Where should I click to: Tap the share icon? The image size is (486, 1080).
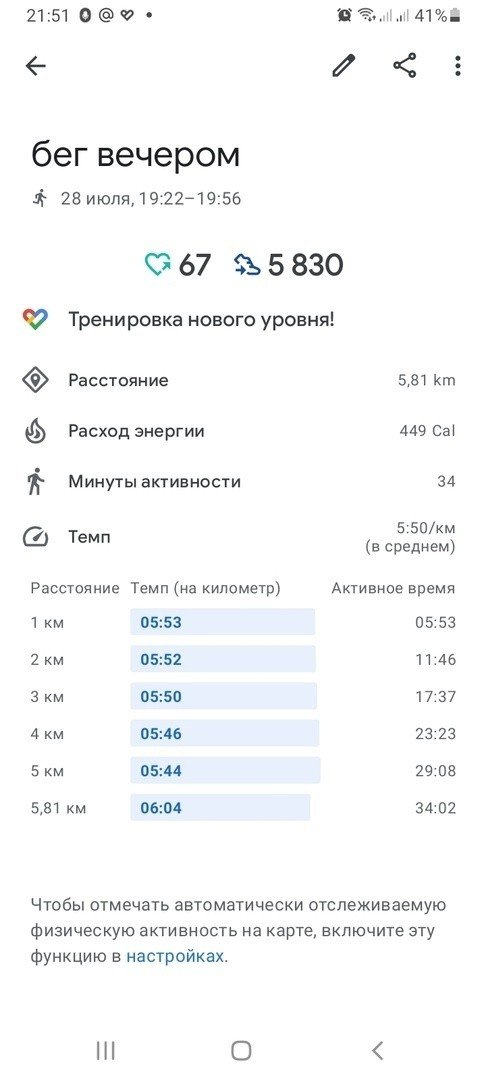click(x=405, y=66)
